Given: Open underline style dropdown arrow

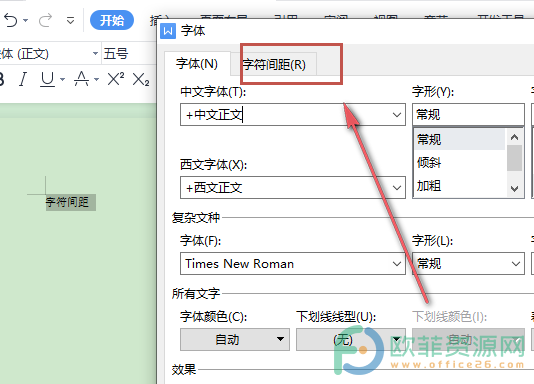Looking at the screenshot, I should tap(62, 80).
